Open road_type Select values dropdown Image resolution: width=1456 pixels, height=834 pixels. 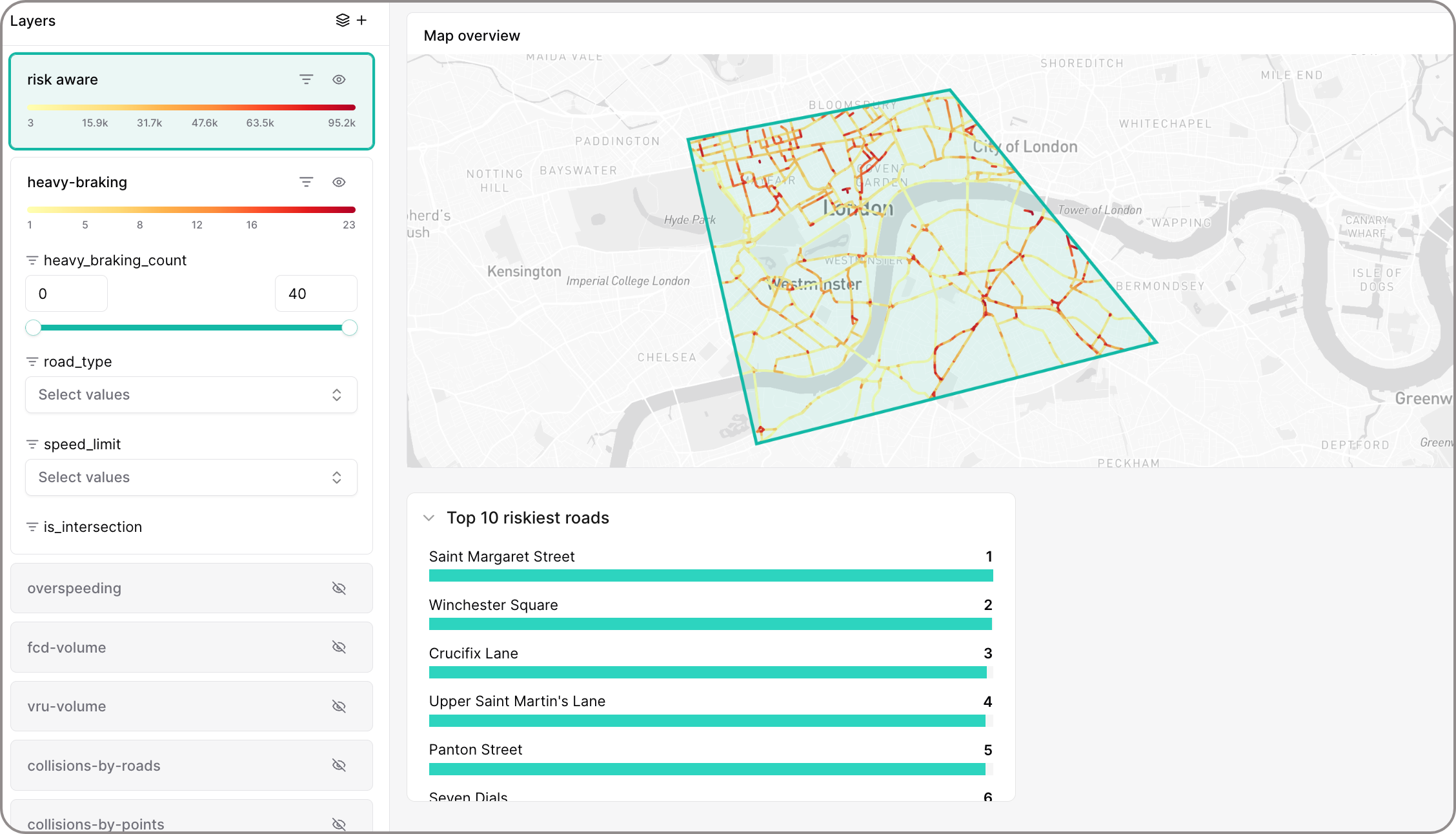pyautogui.click(x=191, y=394)
